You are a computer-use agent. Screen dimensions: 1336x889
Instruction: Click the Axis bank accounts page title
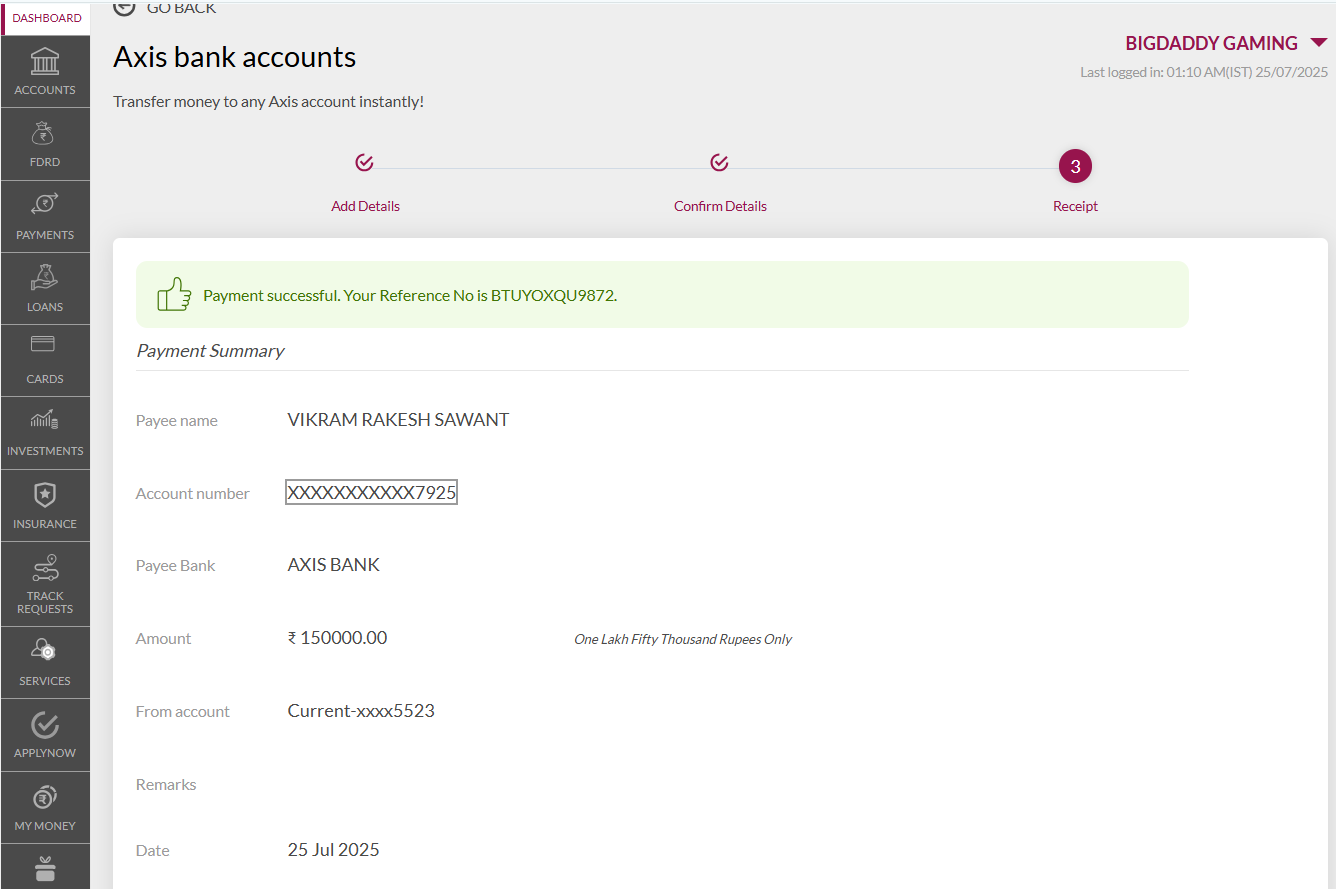[x=234, y=57]
